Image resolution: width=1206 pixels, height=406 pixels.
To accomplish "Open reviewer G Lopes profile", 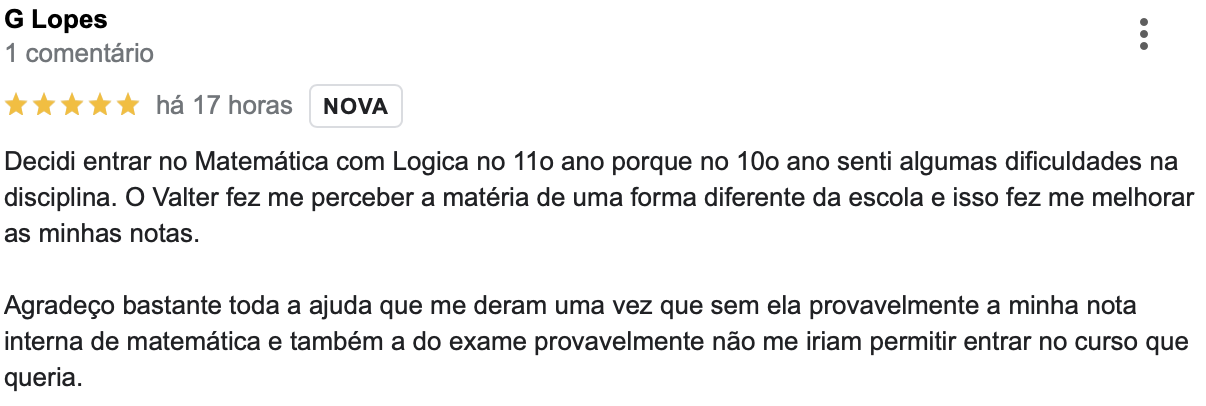I will (56, 19).
